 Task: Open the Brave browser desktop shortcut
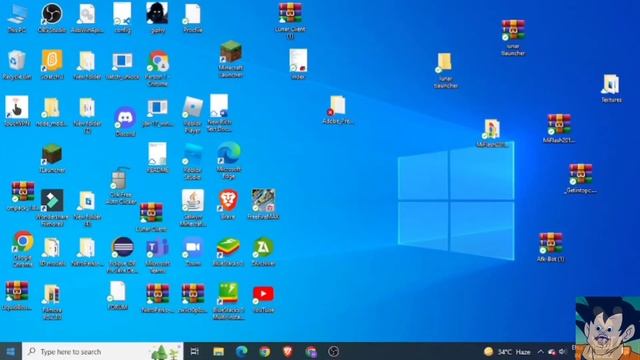click(228, 205)
